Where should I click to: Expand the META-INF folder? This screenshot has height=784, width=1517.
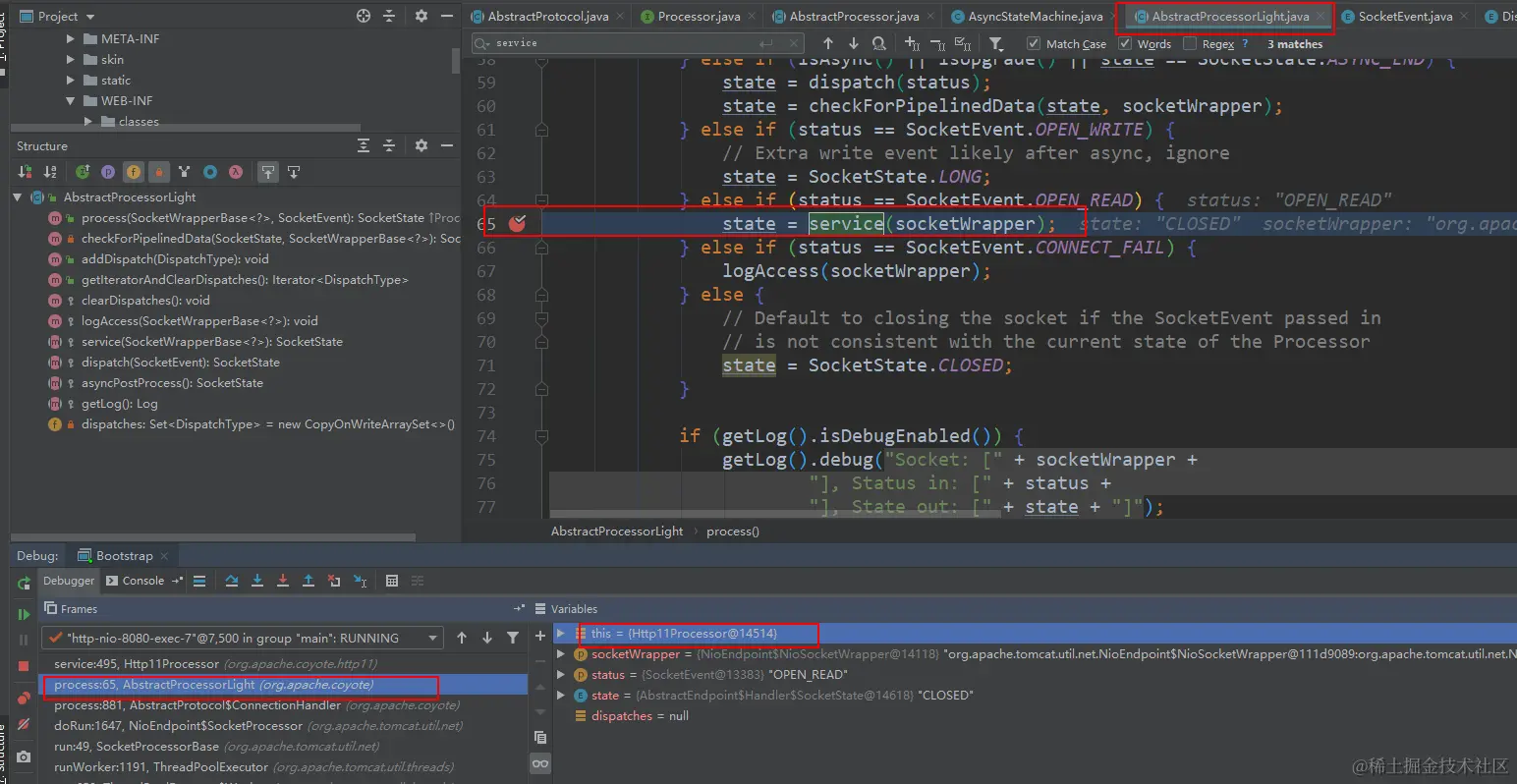click(x=71, y=39)
